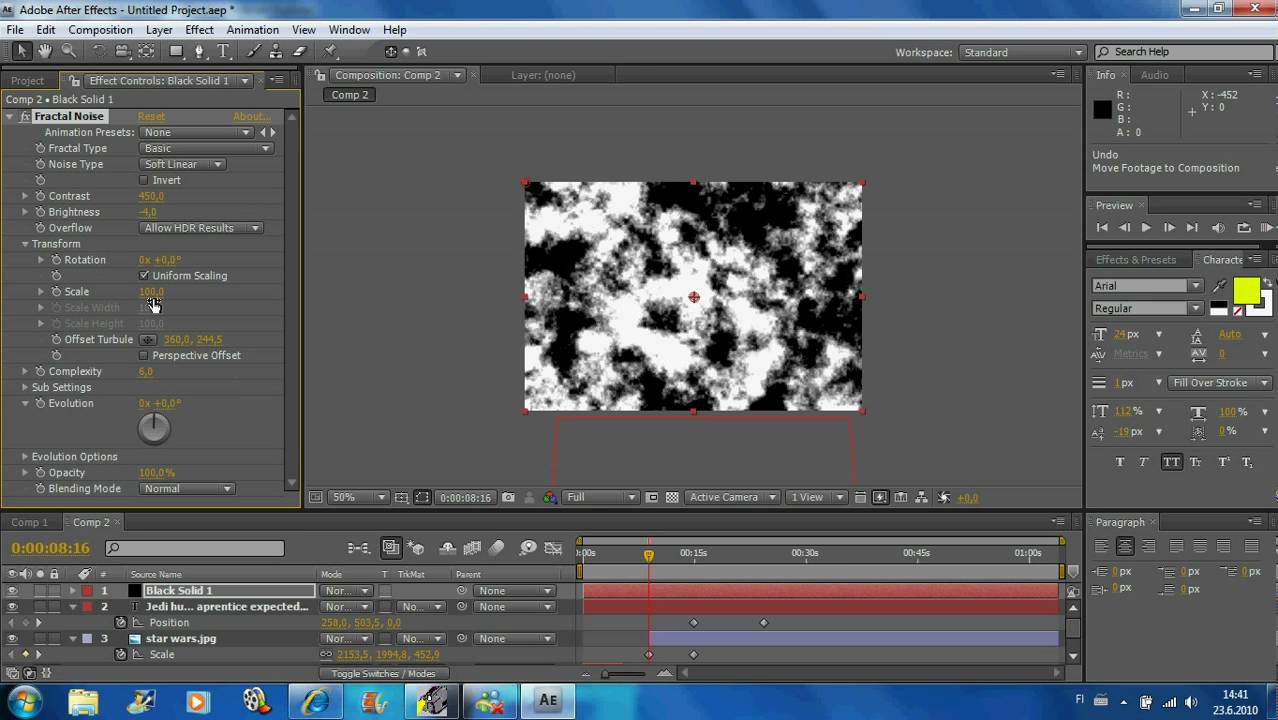1278x720 pixels.
Task: Open the Fractal Type dropdown
Action: click(207, 148)
